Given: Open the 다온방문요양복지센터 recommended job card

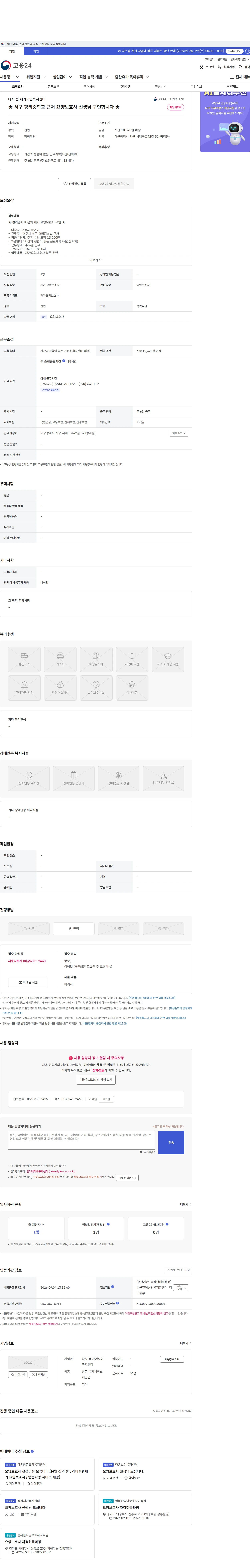Looking at the screenshot, I should [x=47, y=1474].
